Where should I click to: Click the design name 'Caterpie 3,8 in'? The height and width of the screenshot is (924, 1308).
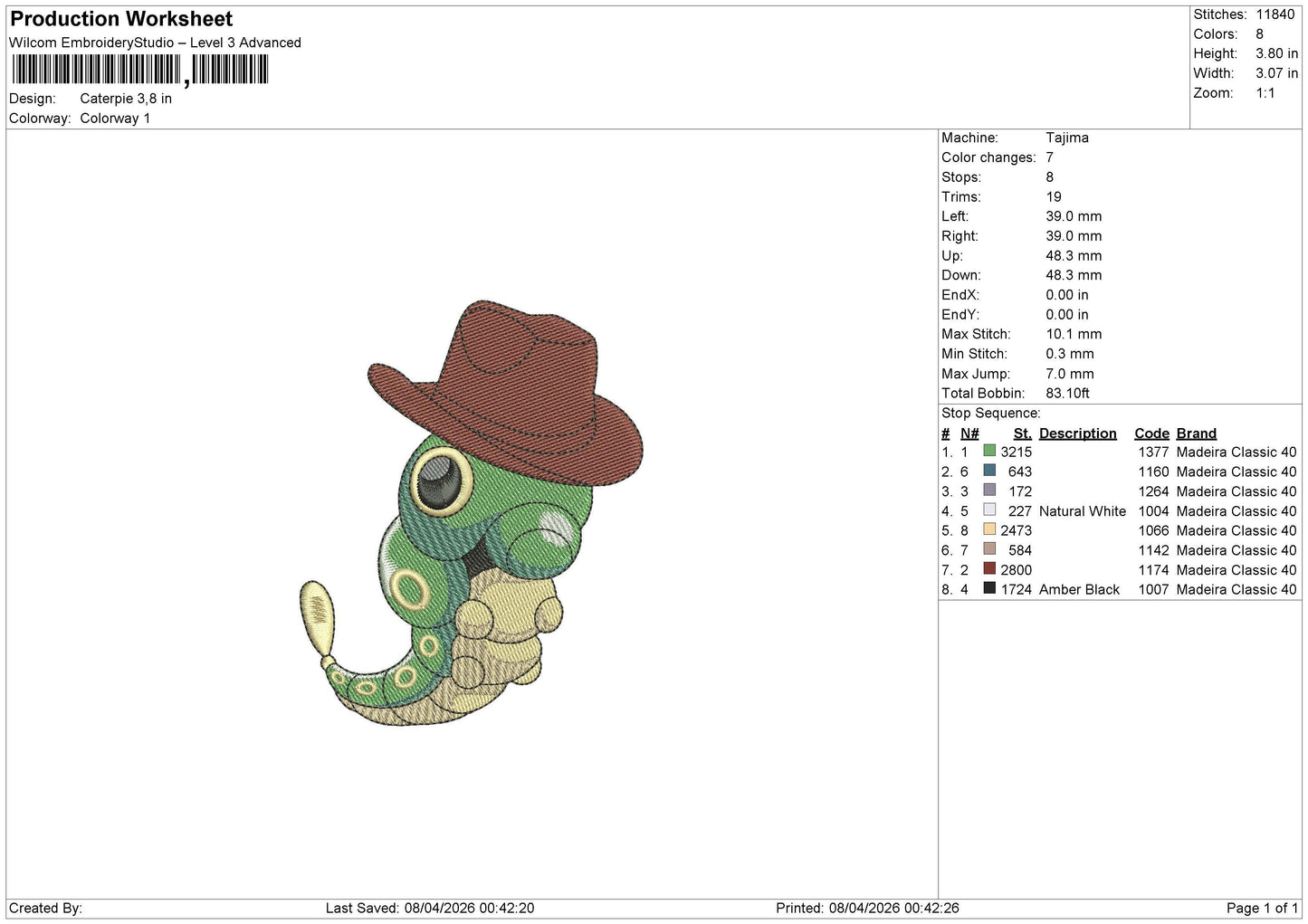tap(126, 99)
